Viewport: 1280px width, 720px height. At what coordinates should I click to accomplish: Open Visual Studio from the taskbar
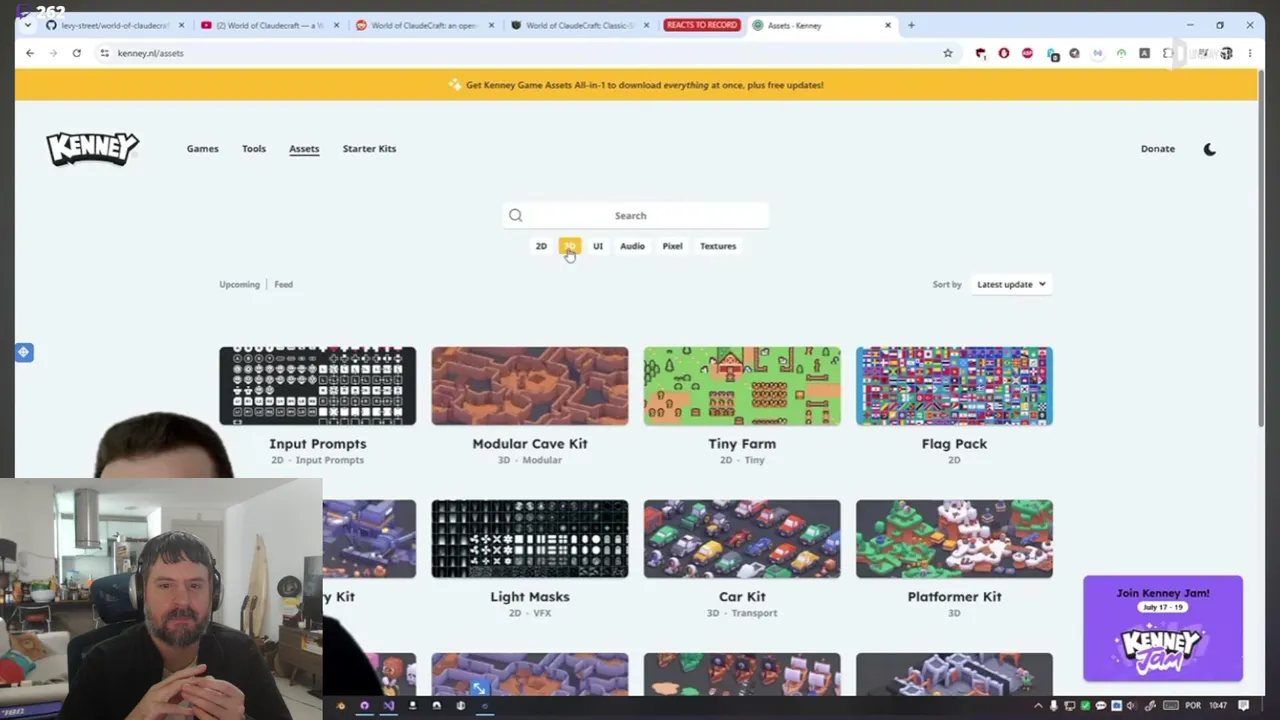(388, 705)
